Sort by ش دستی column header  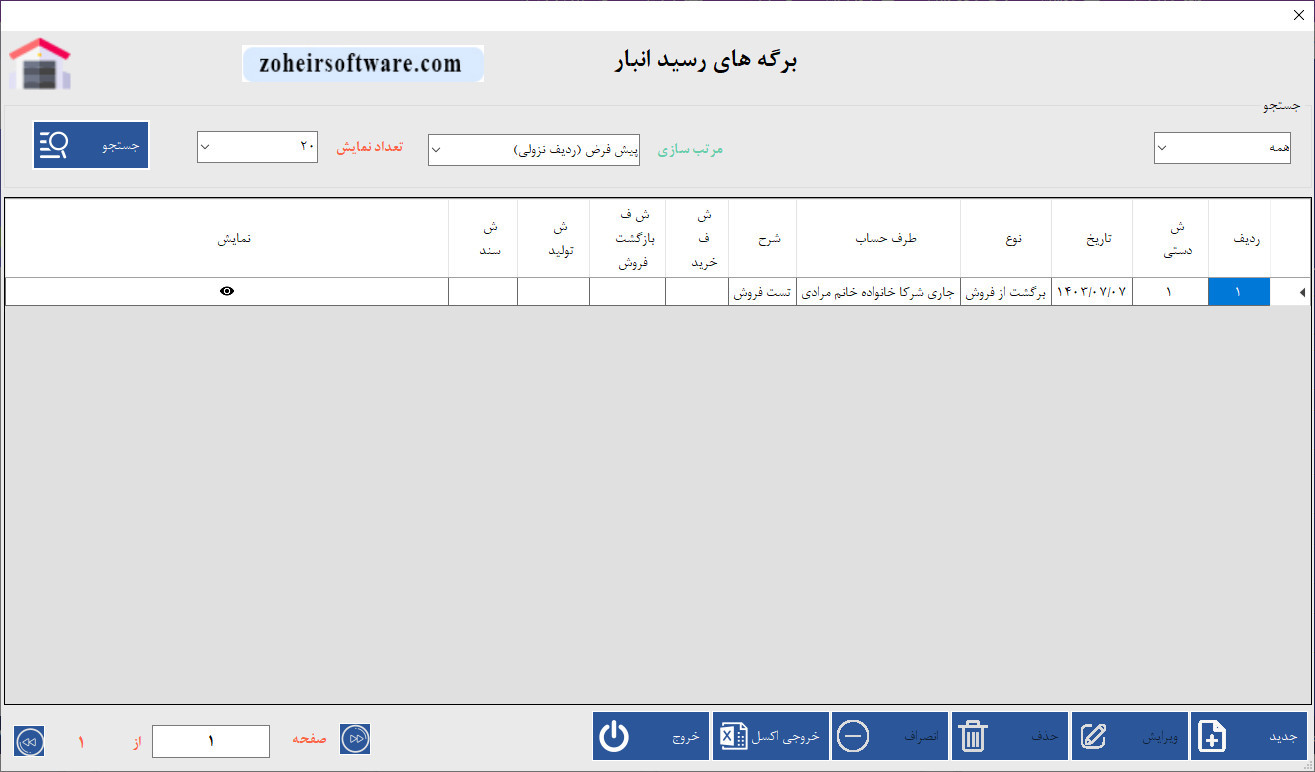[1171, 238]
